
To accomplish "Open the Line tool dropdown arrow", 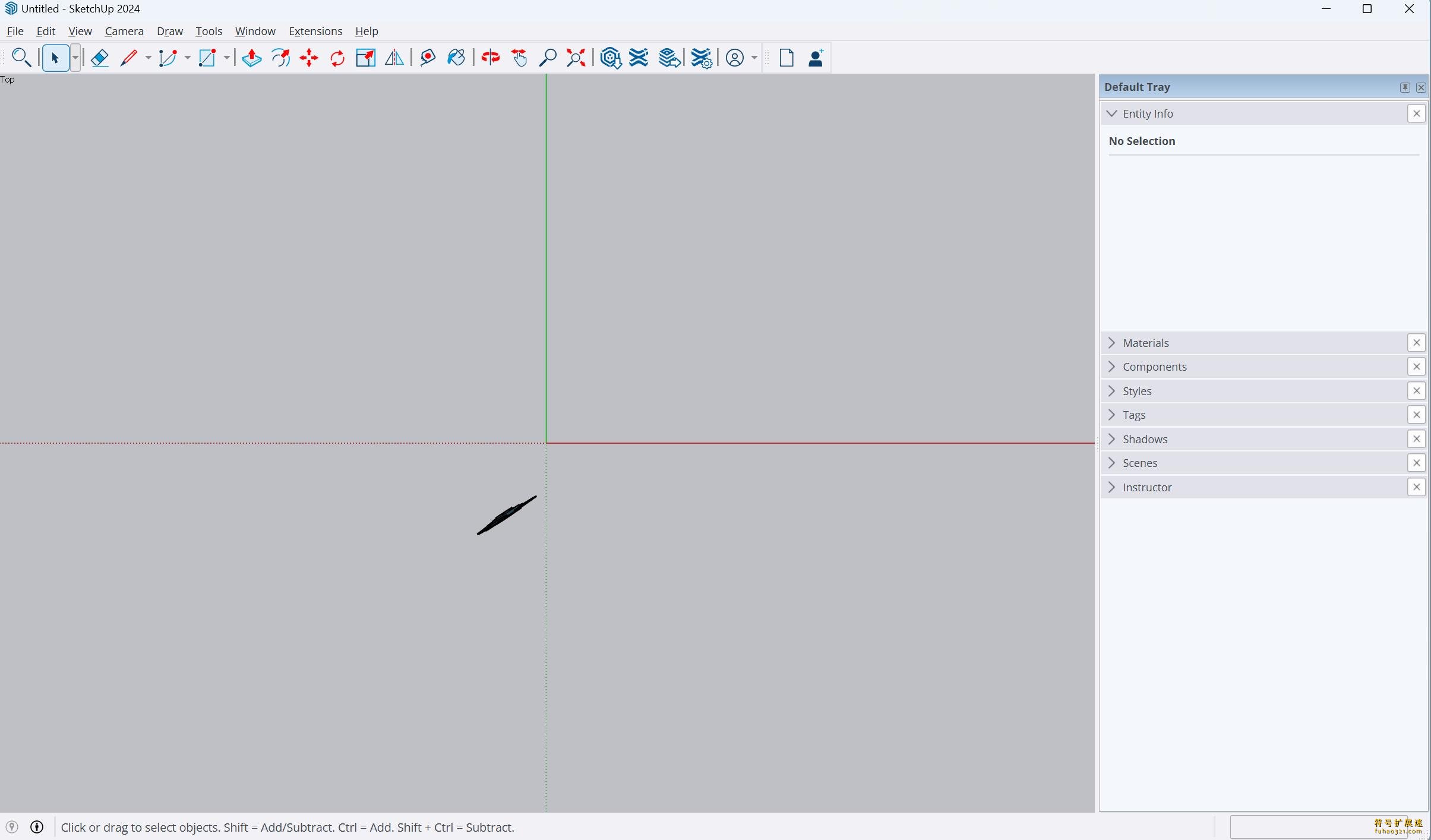I will [x=148, y=58].
